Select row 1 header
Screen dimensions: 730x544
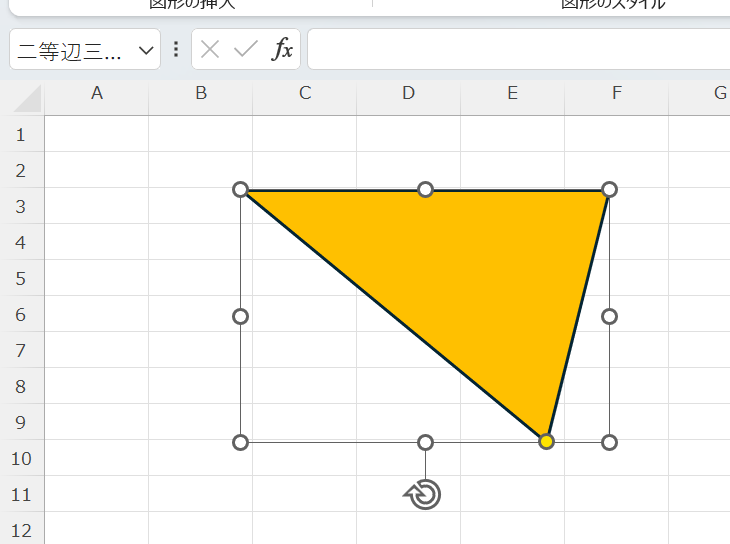pyautogui.click(x=22, y=135)
